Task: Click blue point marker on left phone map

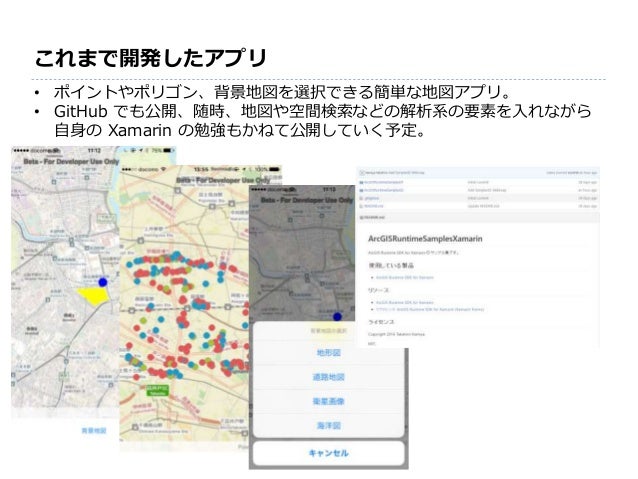Action: click(x=103, y=282)
